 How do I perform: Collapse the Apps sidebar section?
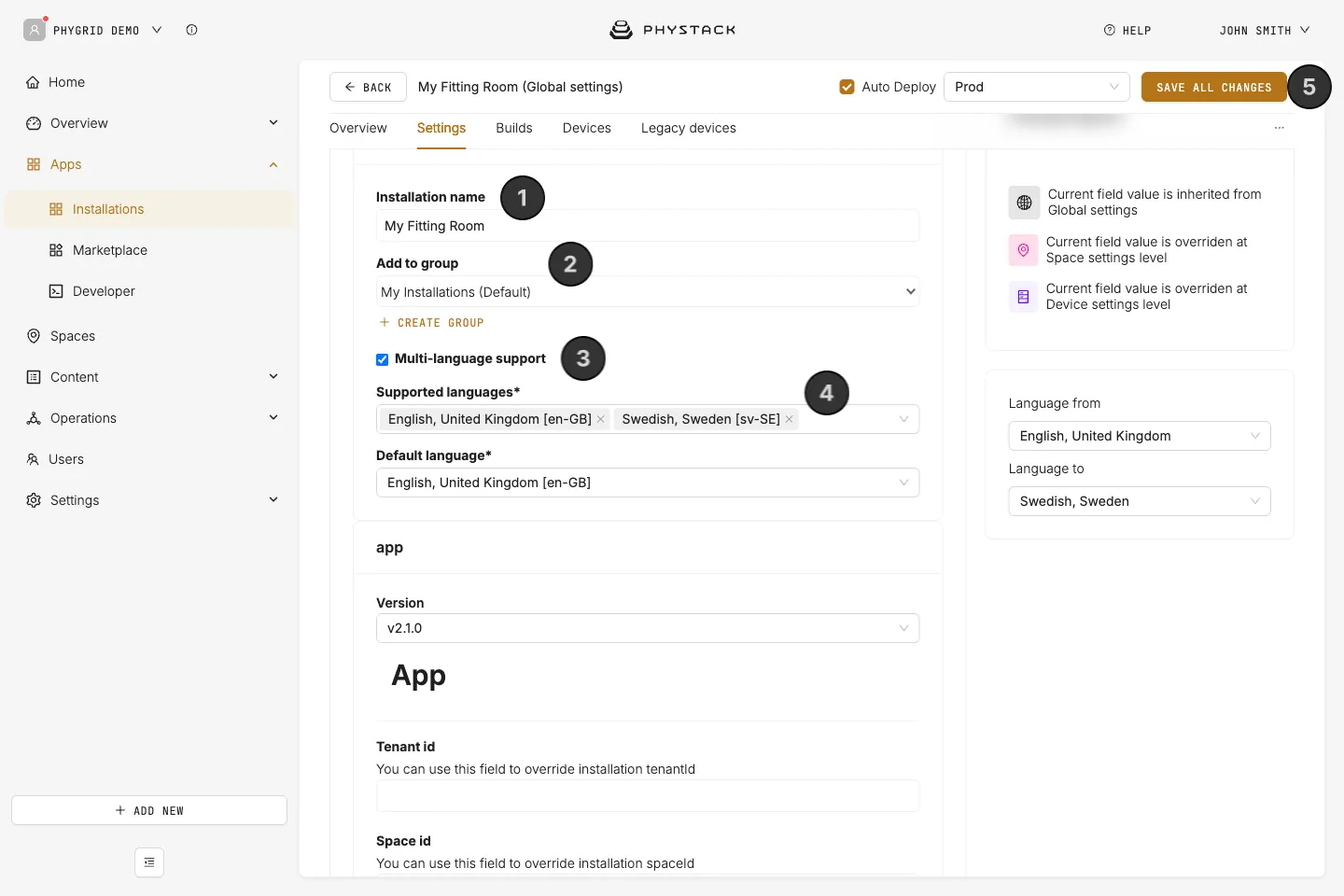click(x=273, y=165)
